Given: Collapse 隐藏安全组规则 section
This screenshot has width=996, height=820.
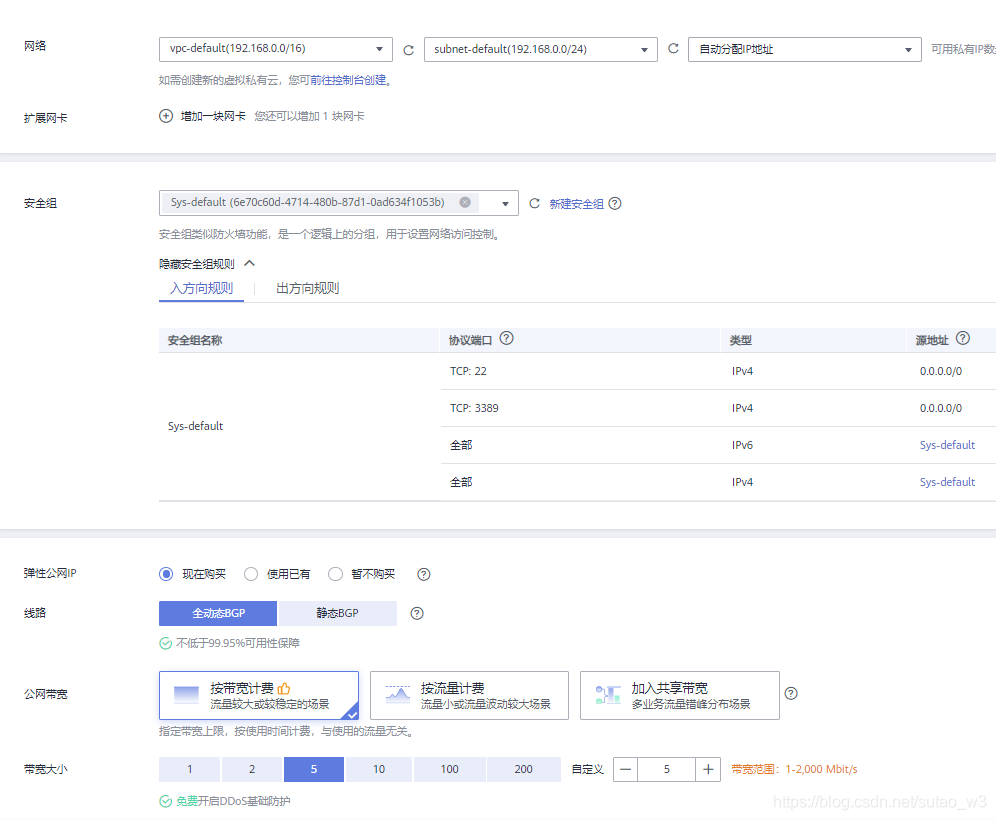Looking at the screenshot, I should pos(206,264).
